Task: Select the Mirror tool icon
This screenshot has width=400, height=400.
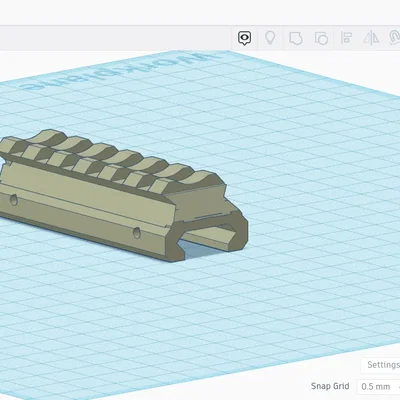Action: coord(371,38)
